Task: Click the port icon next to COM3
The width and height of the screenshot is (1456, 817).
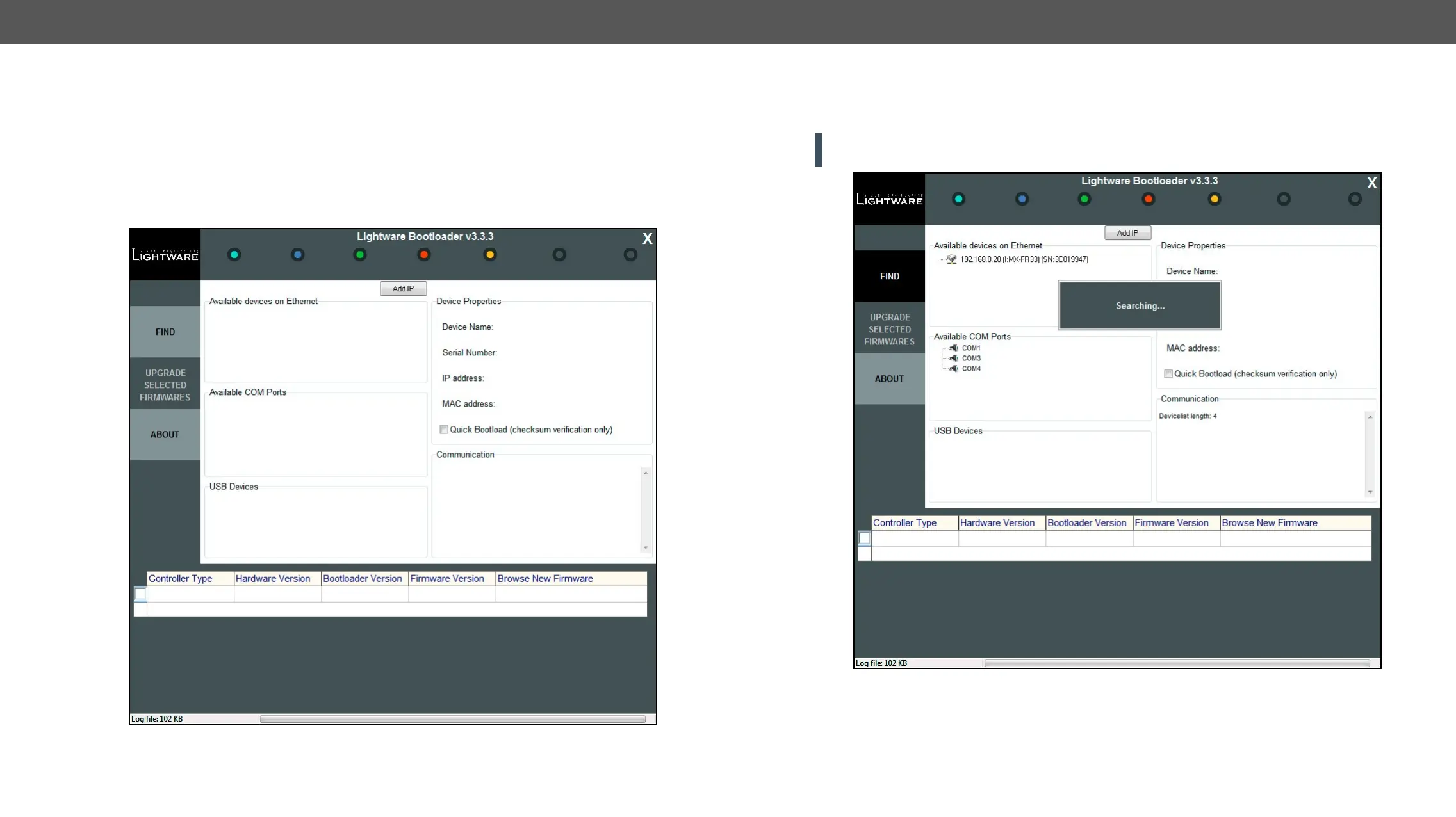Action: [x=954, y=359]
